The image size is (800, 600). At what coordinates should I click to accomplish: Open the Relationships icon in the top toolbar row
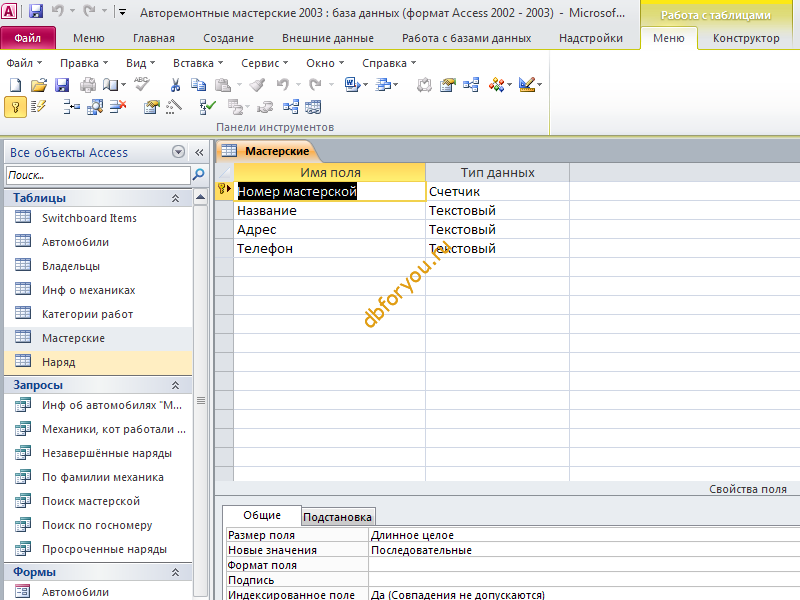coord(471,85)
